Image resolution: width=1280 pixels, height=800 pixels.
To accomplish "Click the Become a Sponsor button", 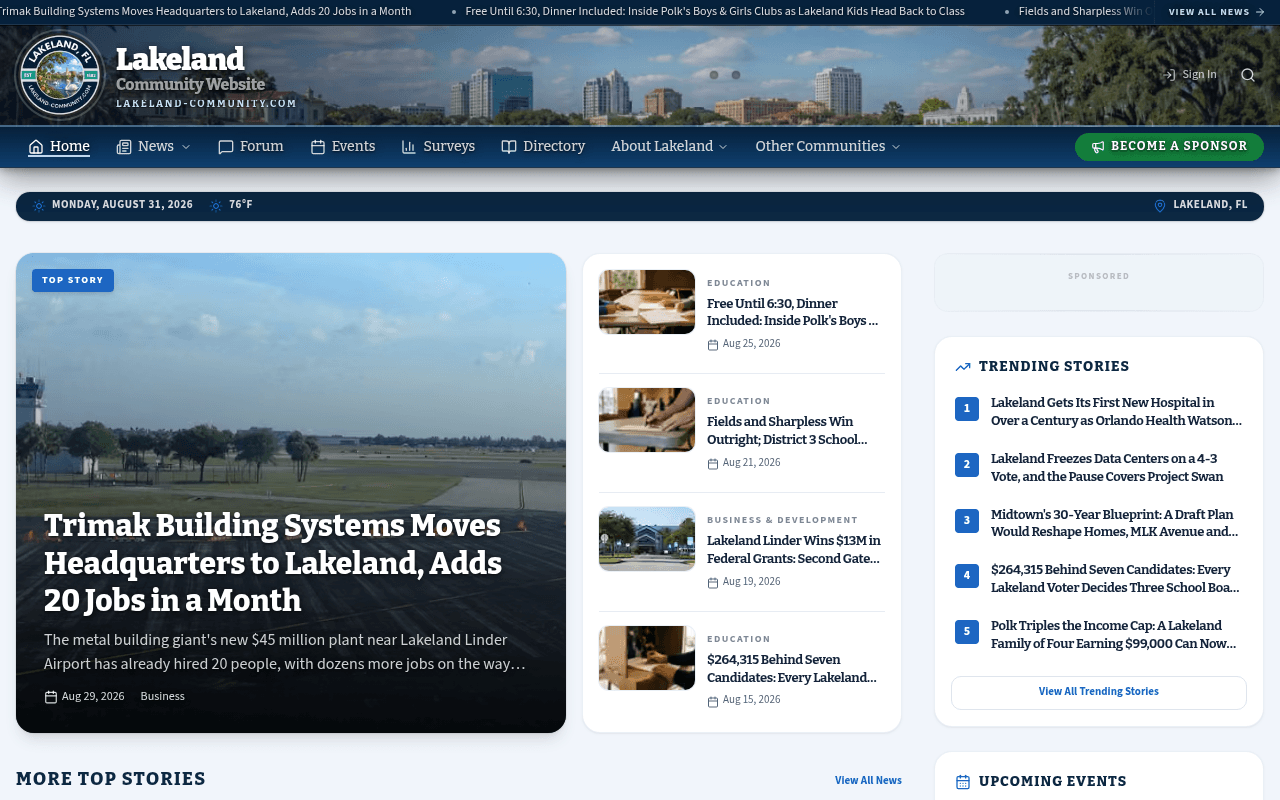I will tap(1169, 147).
